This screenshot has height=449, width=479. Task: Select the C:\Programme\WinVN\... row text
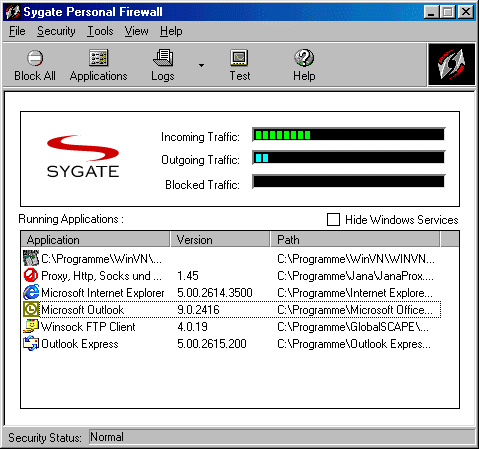coord(101,259)
